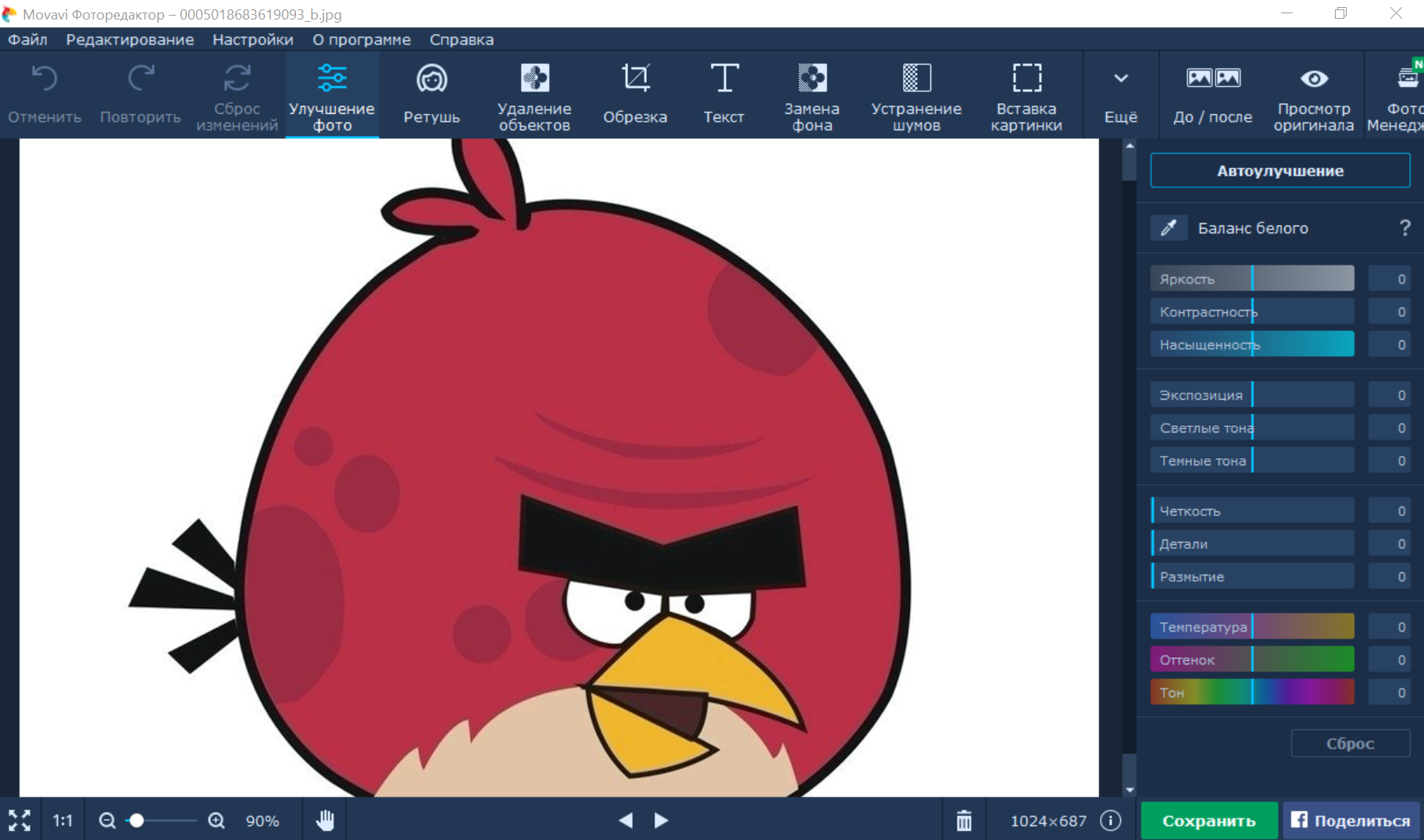Open the Настройки menu
Viewport: 1424px width, 840px height.
point(252,40)
